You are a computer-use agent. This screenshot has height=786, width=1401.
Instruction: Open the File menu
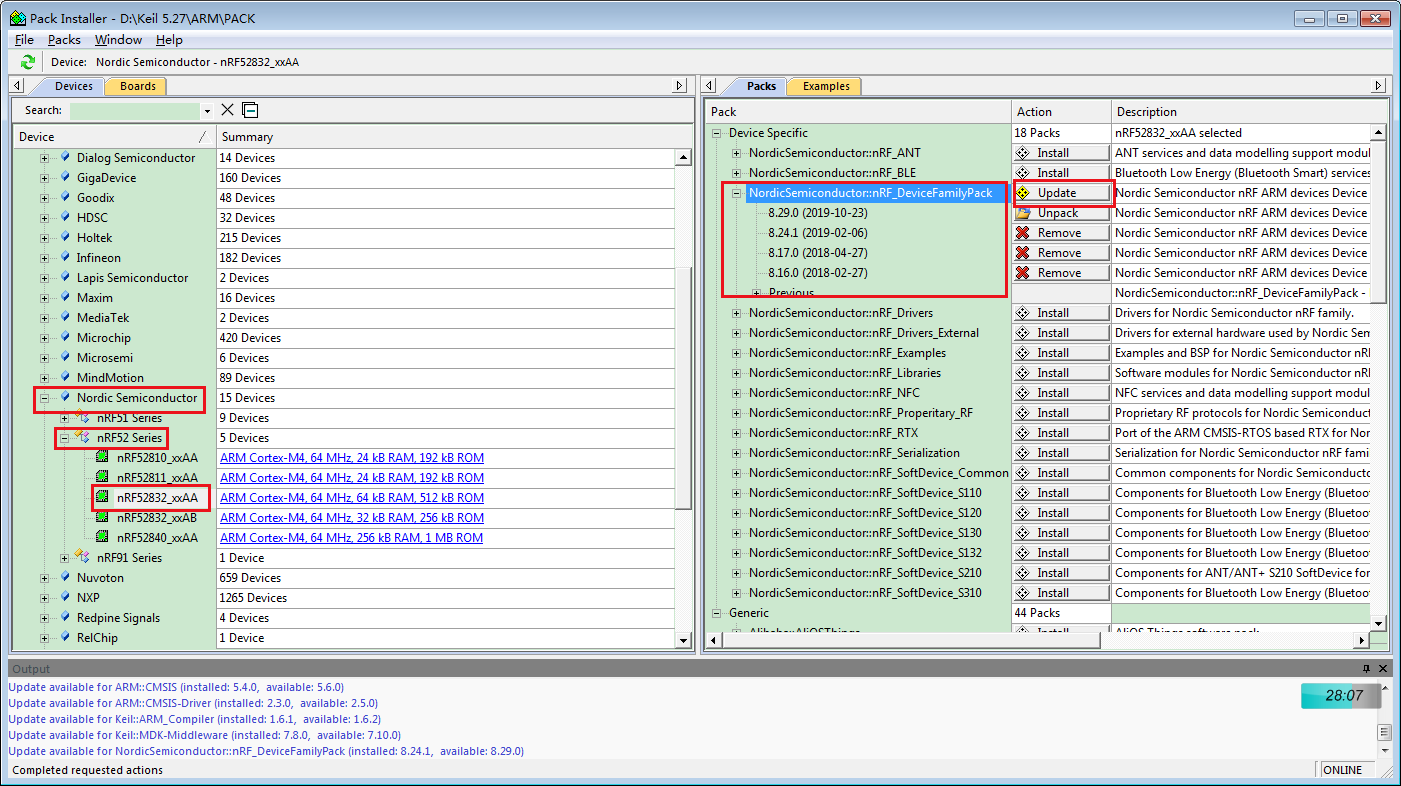(24, 40)
